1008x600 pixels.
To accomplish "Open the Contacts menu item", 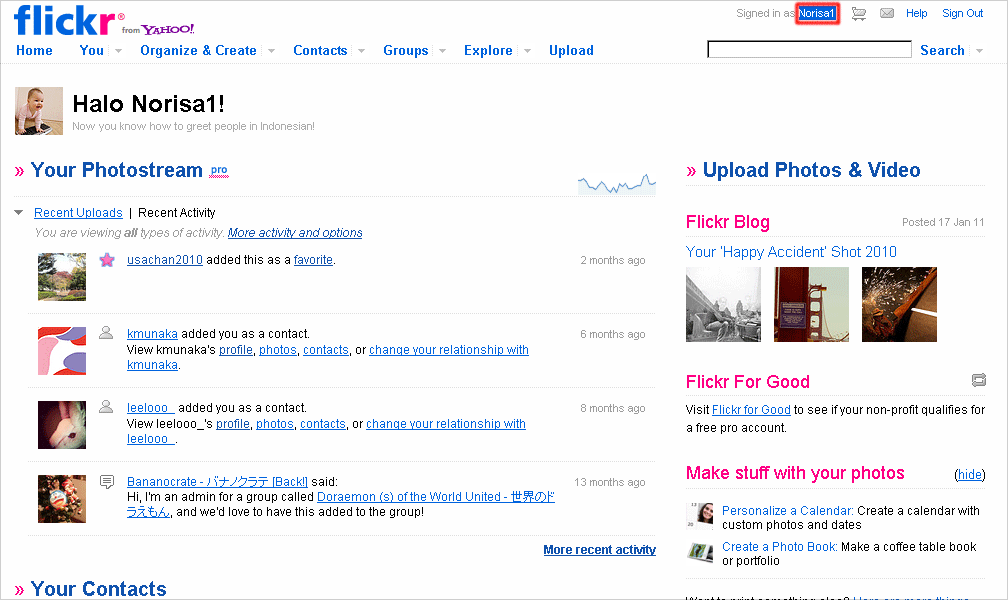I will click(x=320, y=50).
